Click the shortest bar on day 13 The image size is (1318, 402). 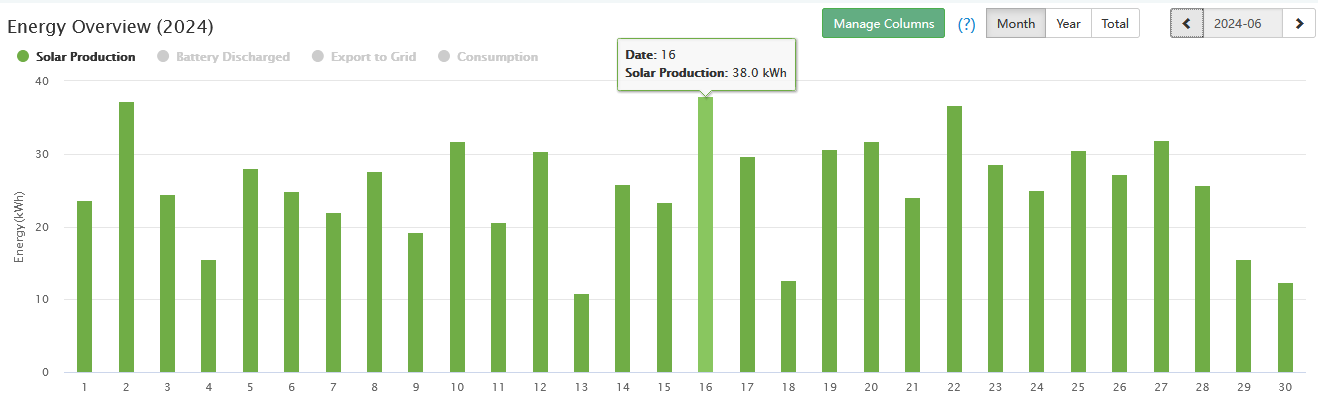tap(581, 333)
